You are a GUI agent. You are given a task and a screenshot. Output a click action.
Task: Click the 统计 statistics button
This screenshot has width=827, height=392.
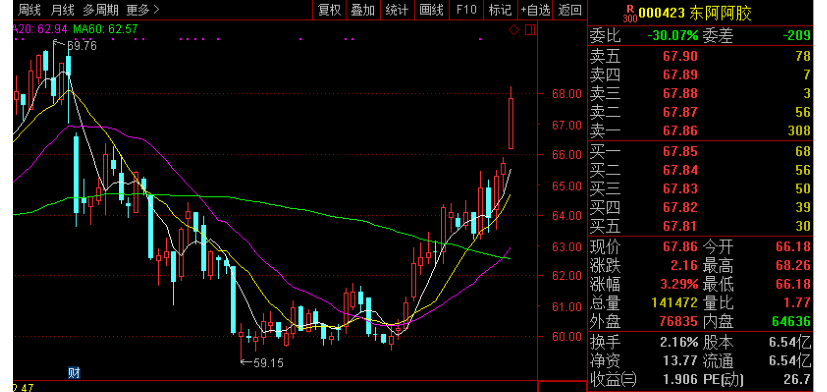tap(397, 9)
